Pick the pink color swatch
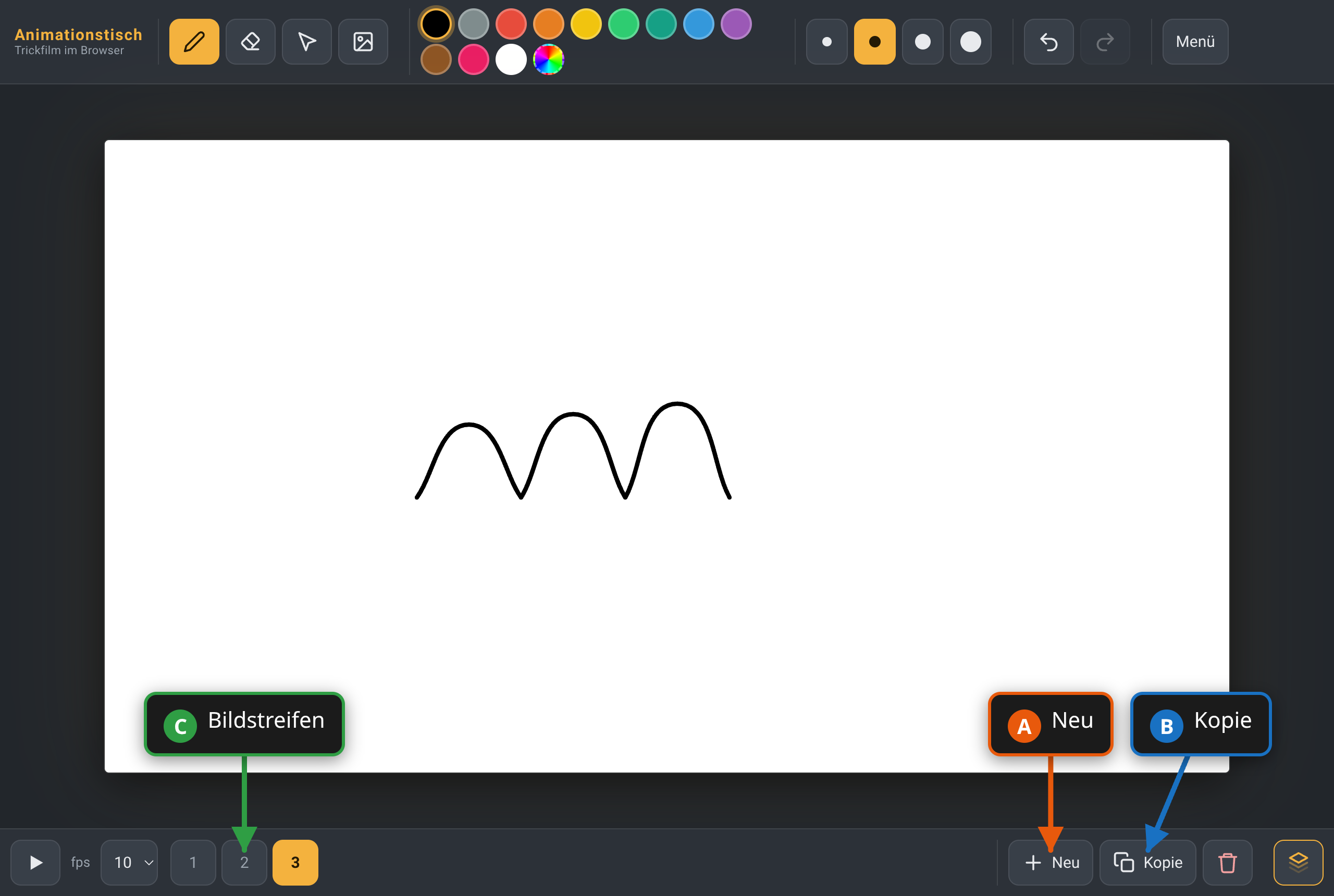 [473, 59]
